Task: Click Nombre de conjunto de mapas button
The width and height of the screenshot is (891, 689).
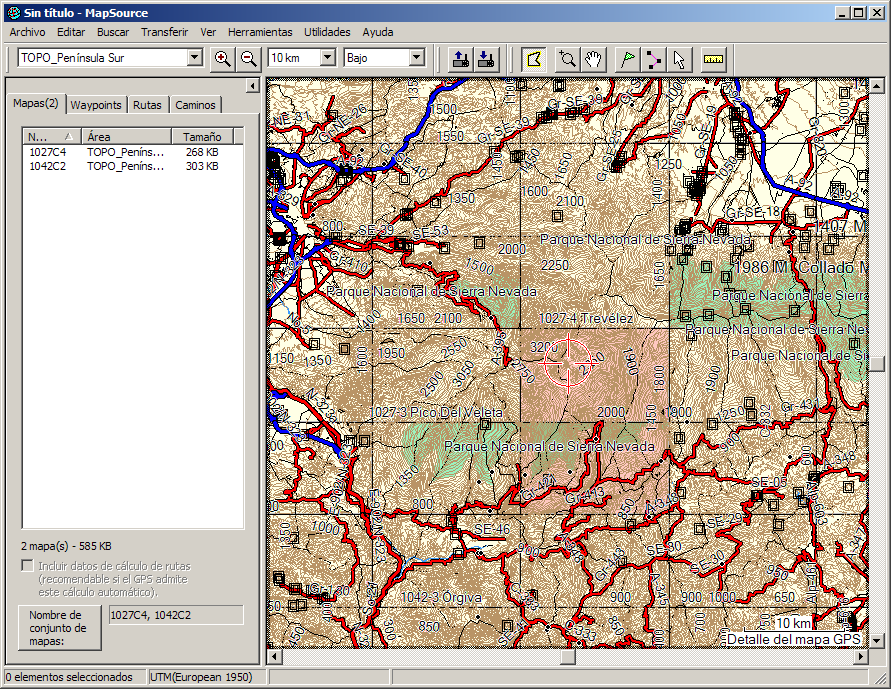Action: click(60, 628)
